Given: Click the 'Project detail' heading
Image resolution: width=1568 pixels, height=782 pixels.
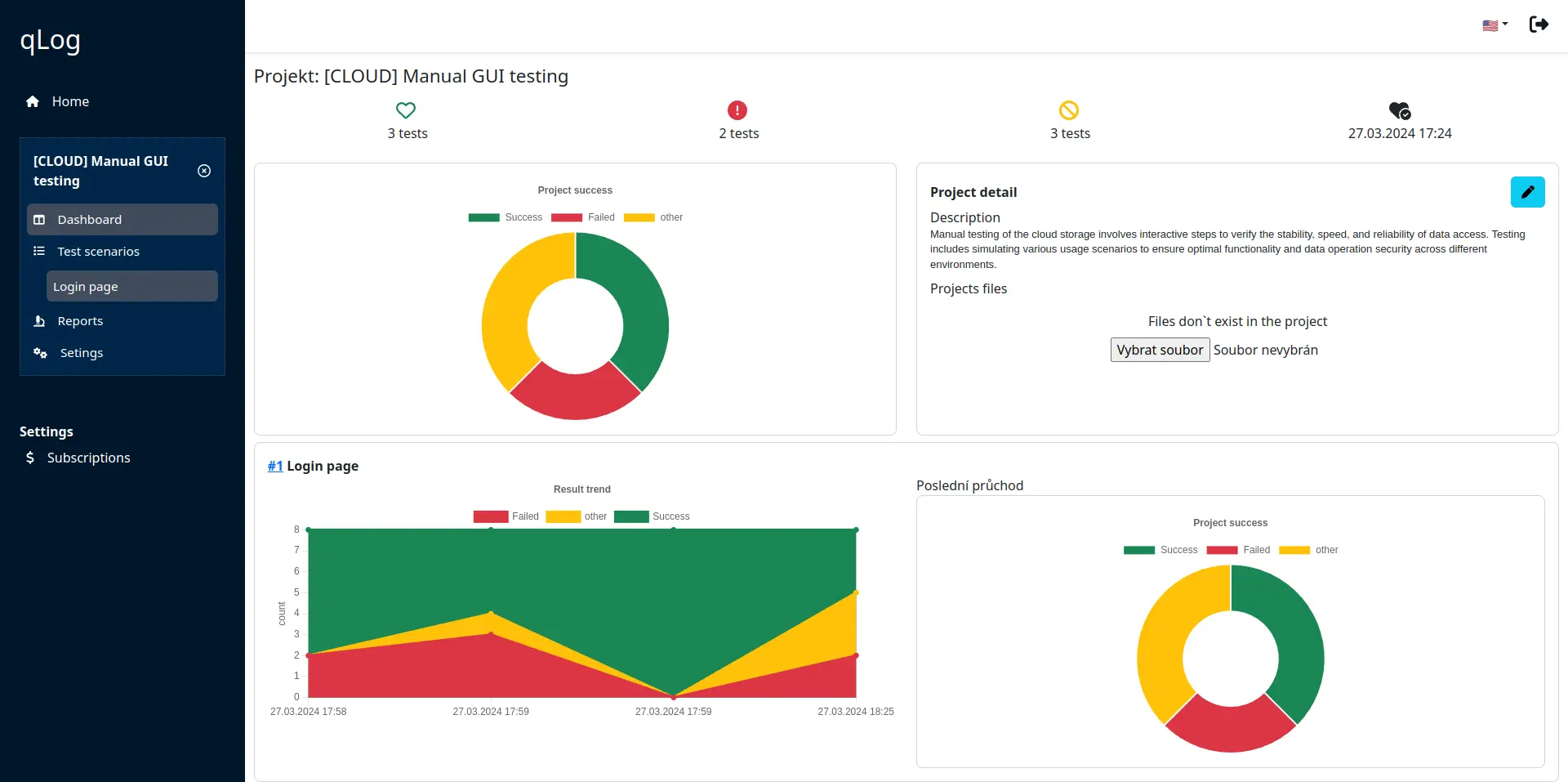Looking at the screenshot, I should pos(973,192).
